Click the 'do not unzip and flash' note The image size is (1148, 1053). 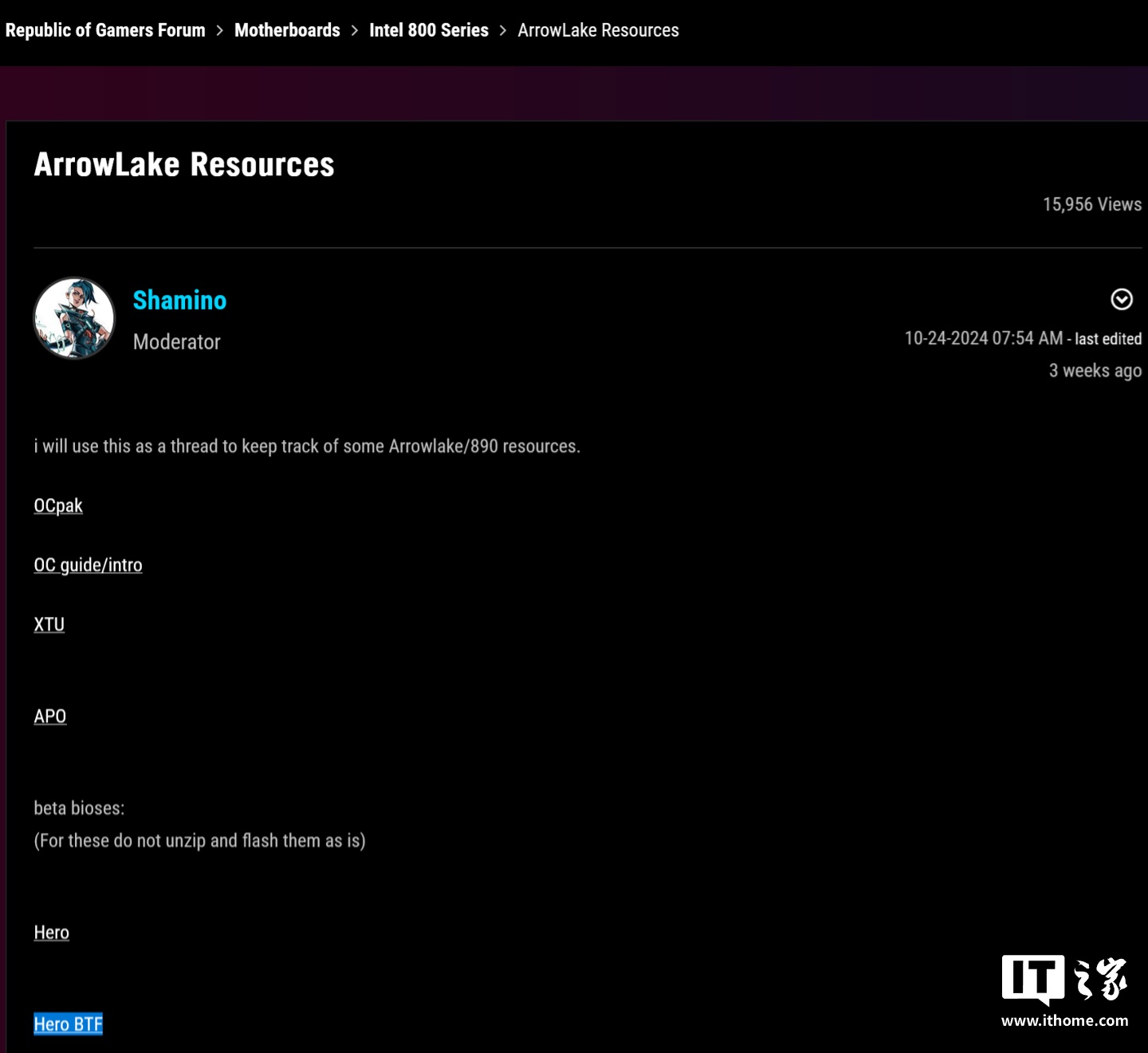[199, 841]
